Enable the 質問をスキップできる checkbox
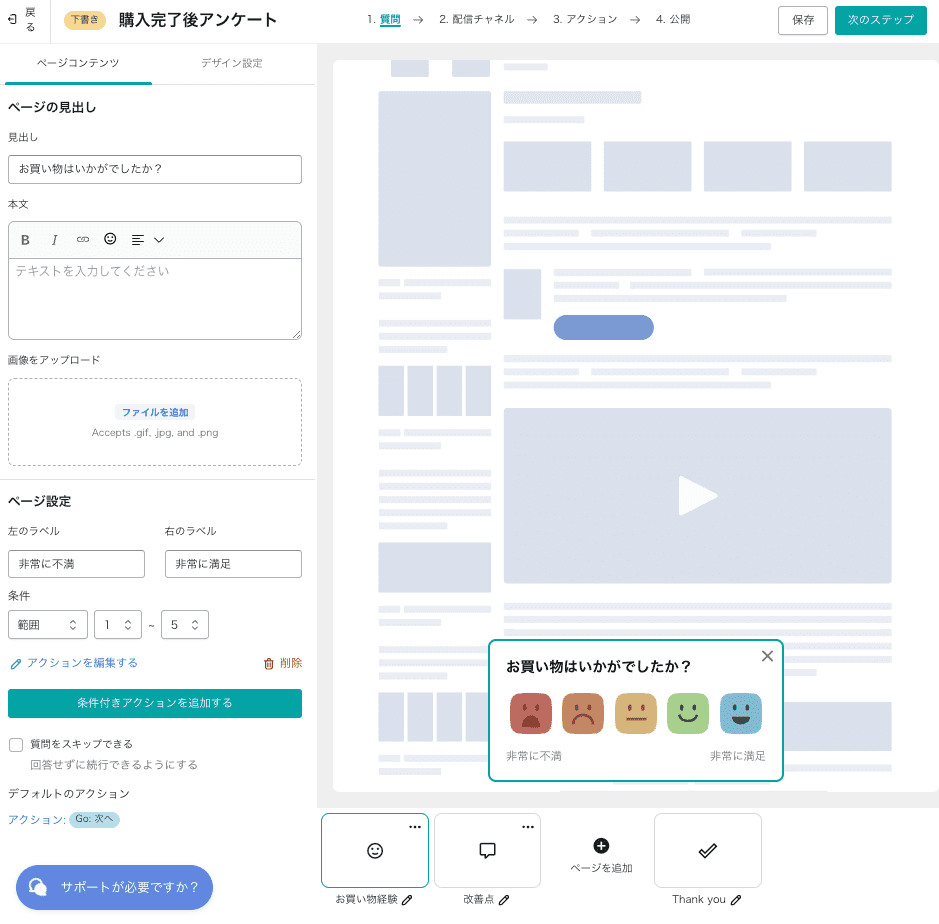 click(17, 744)
